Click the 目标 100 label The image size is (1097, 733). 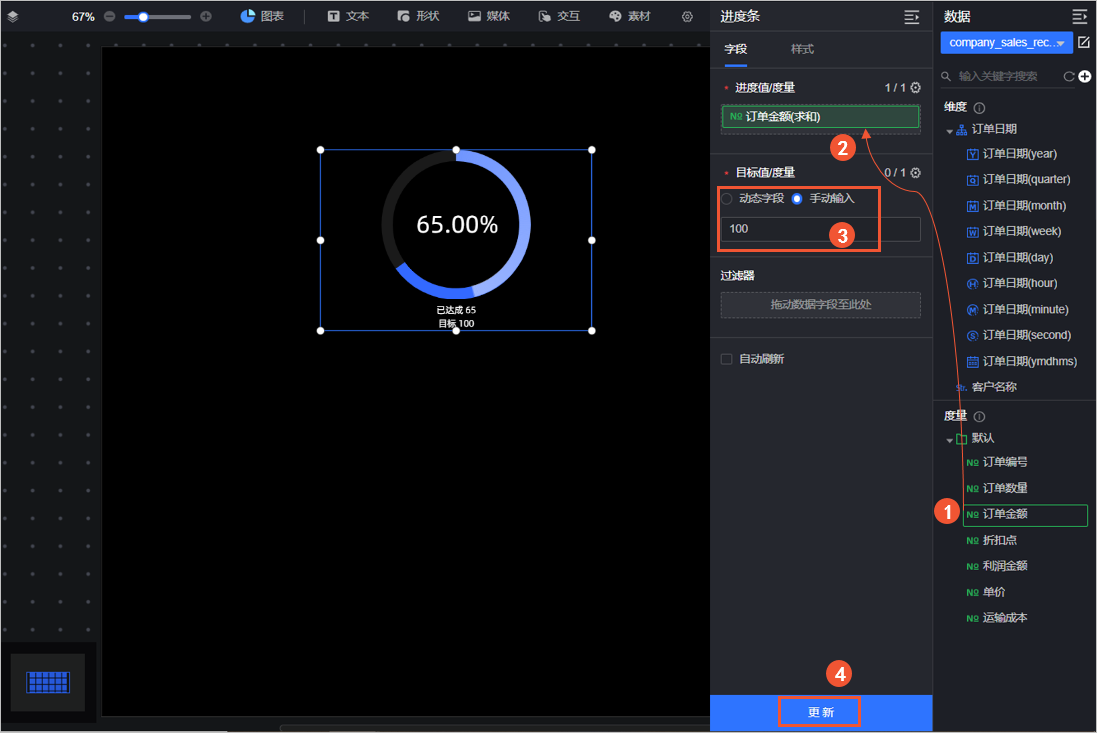coord(456,323)
